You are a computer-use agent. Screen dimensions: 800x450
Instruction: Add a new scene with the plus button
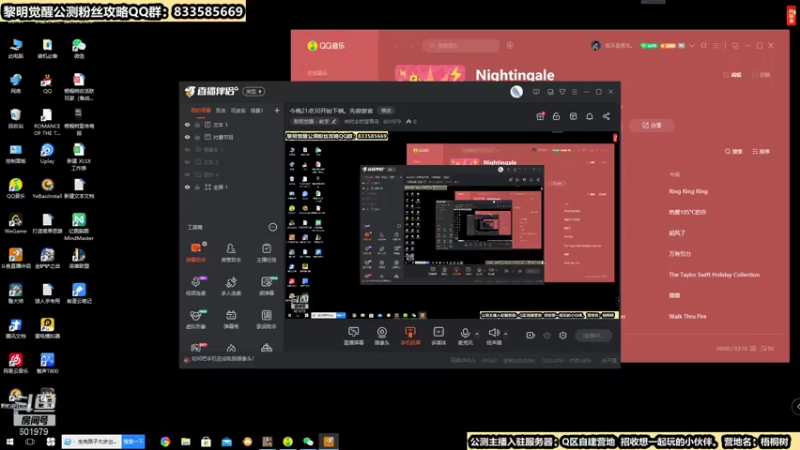point(277,110)
